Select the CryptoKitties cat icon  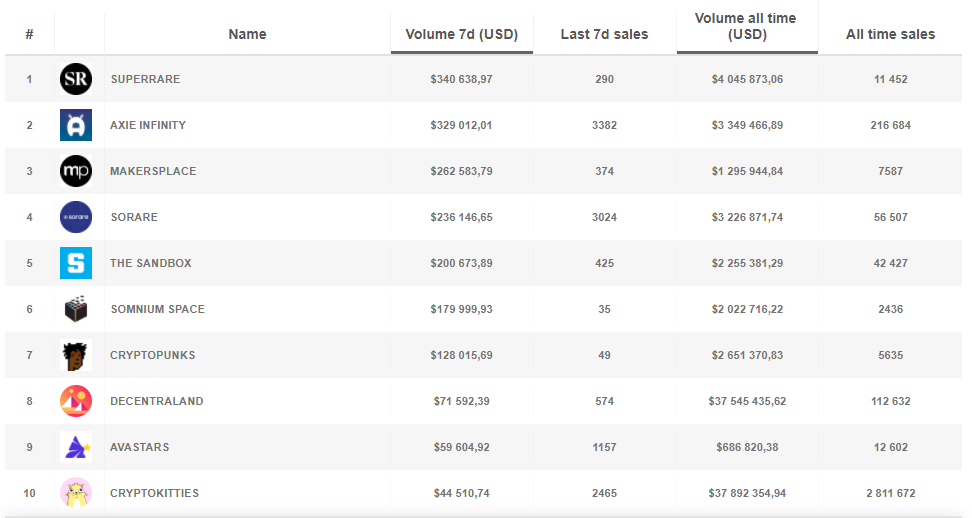click(76, 493)
